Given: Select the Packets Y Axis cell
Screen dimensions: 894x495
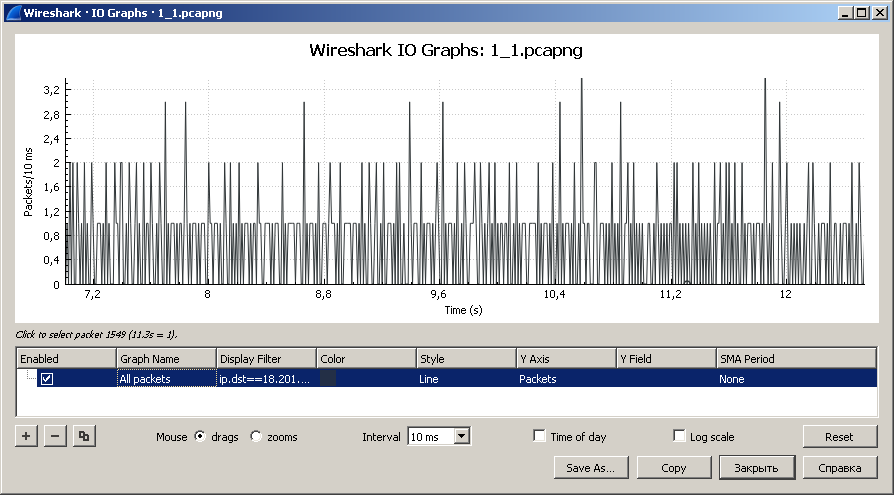Looking at the screenshot, I should pos(567,379).
